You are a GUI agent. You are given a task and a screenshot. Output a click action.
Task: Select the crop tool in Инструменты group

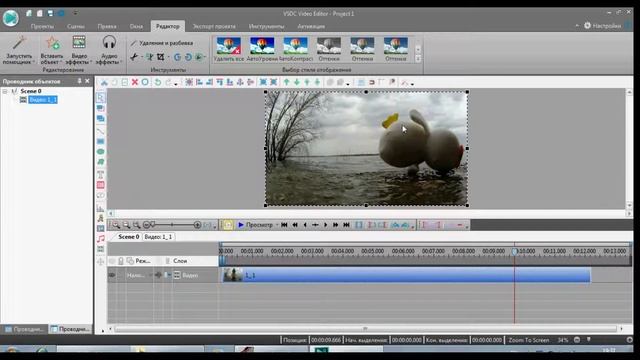161,57
